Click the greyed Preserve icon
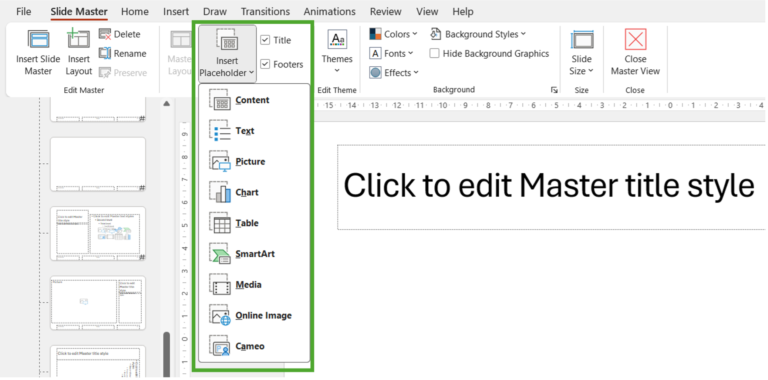 (x=105, y=72)
